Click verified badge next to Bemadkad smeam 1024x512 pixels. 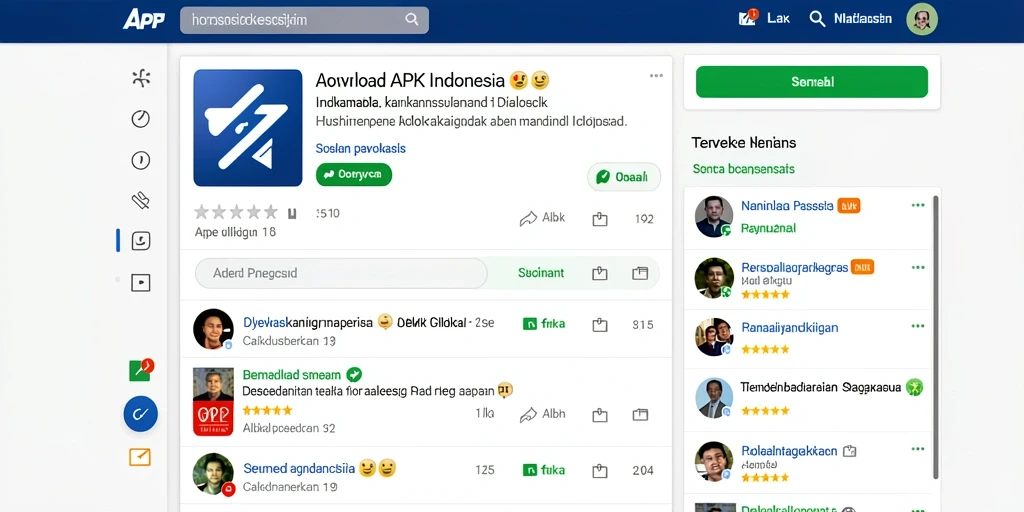354,374
